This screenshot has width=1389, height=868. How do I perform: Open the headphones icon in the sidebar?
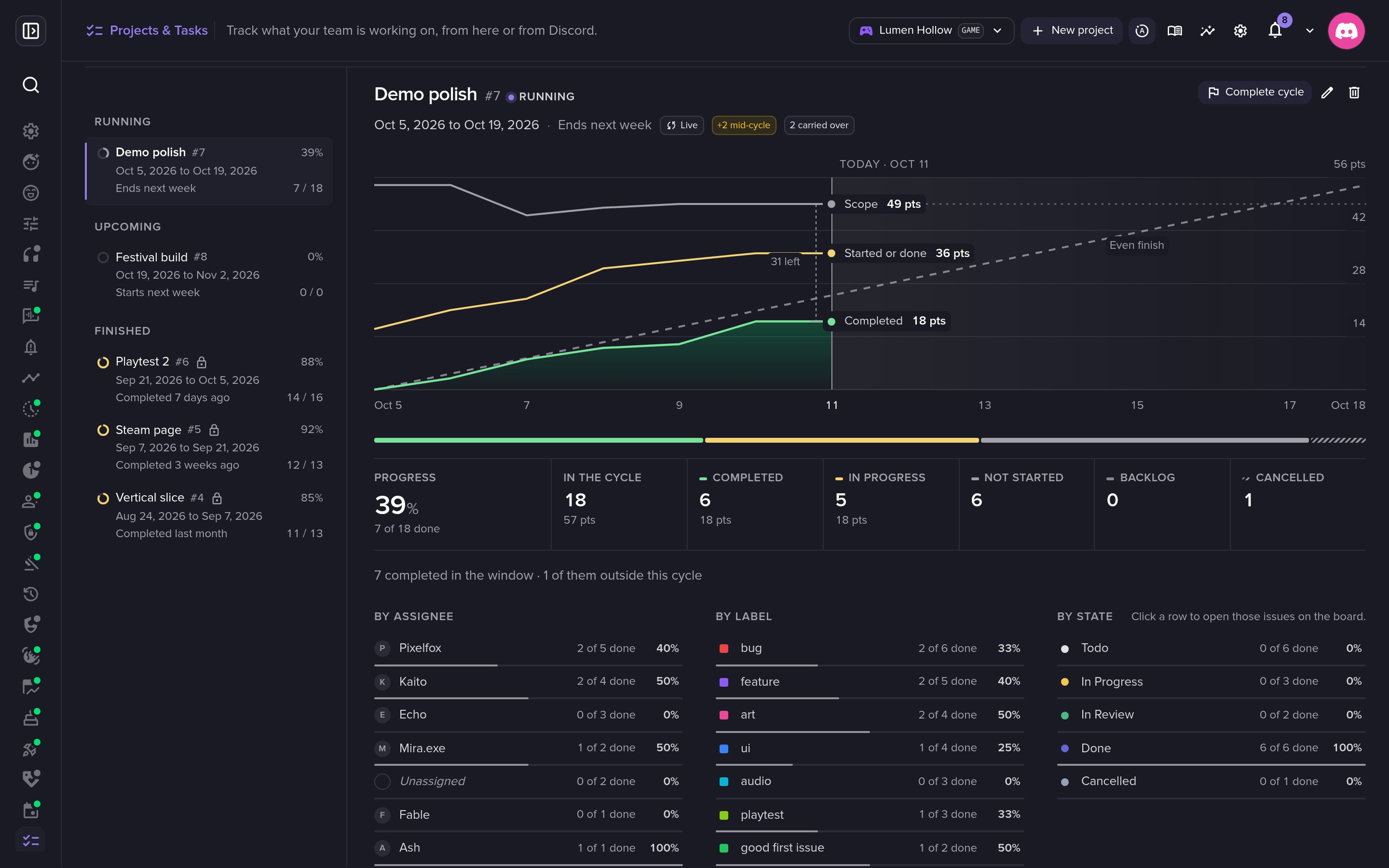click(x=30, y=254)
